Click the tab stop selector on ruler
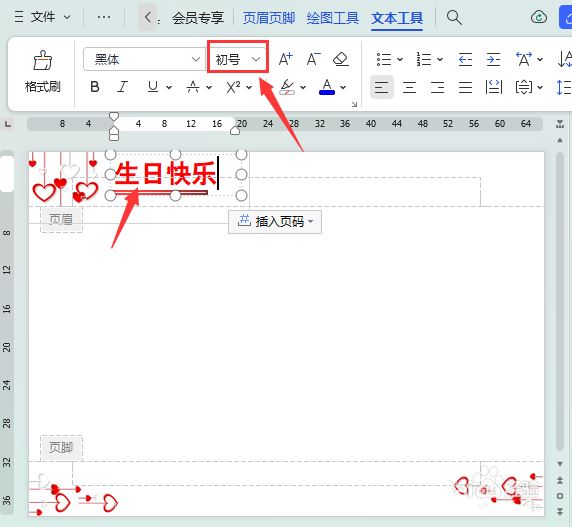Image resolution: width=572 pixels, height=527 pixels. [x=8, y=124]
